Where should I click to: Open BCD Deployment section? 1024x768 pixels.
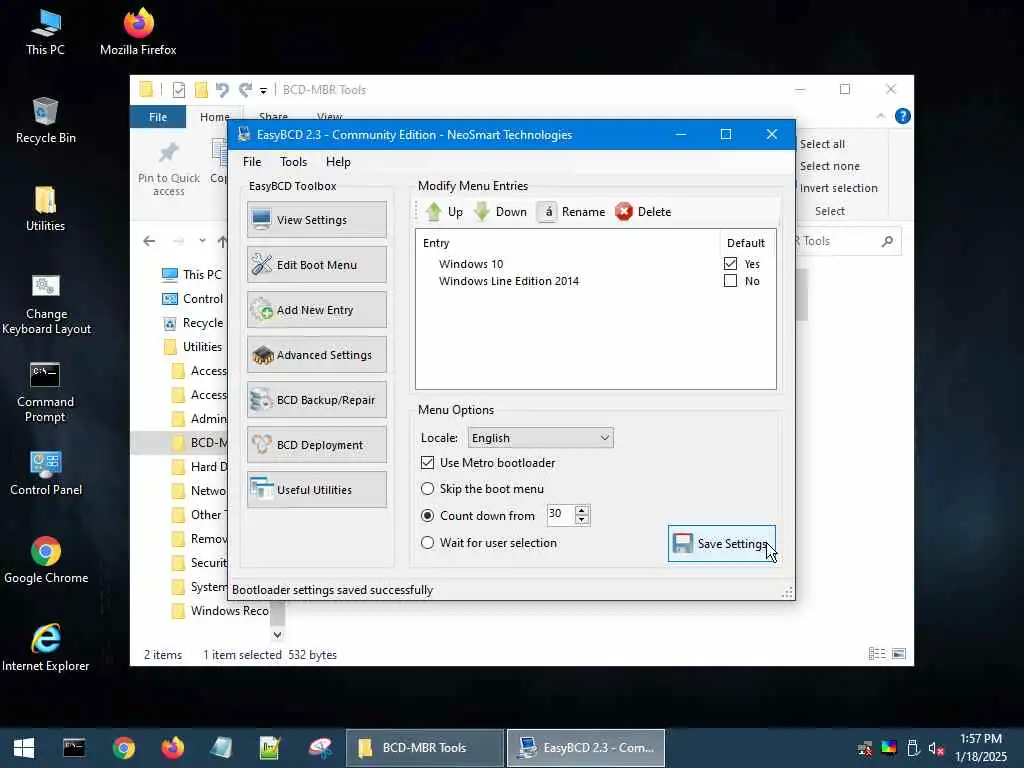click(x=317, y=445)
